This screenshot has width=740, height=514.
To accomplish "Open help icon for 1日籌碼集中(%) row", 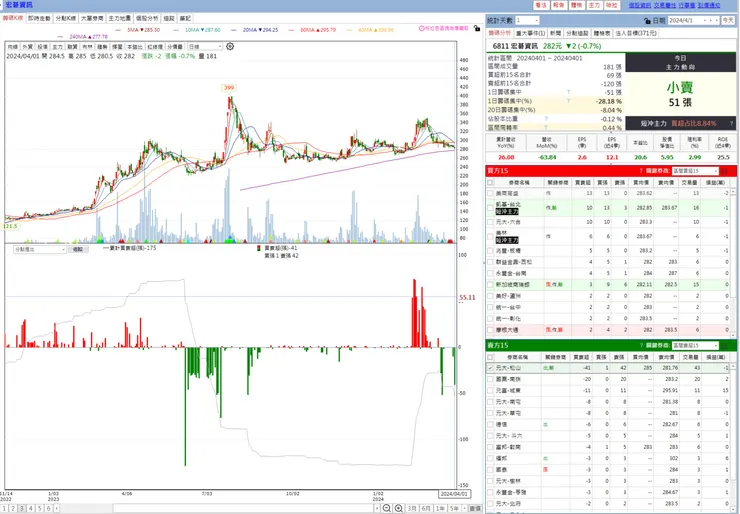I will [x=568, y=101].
